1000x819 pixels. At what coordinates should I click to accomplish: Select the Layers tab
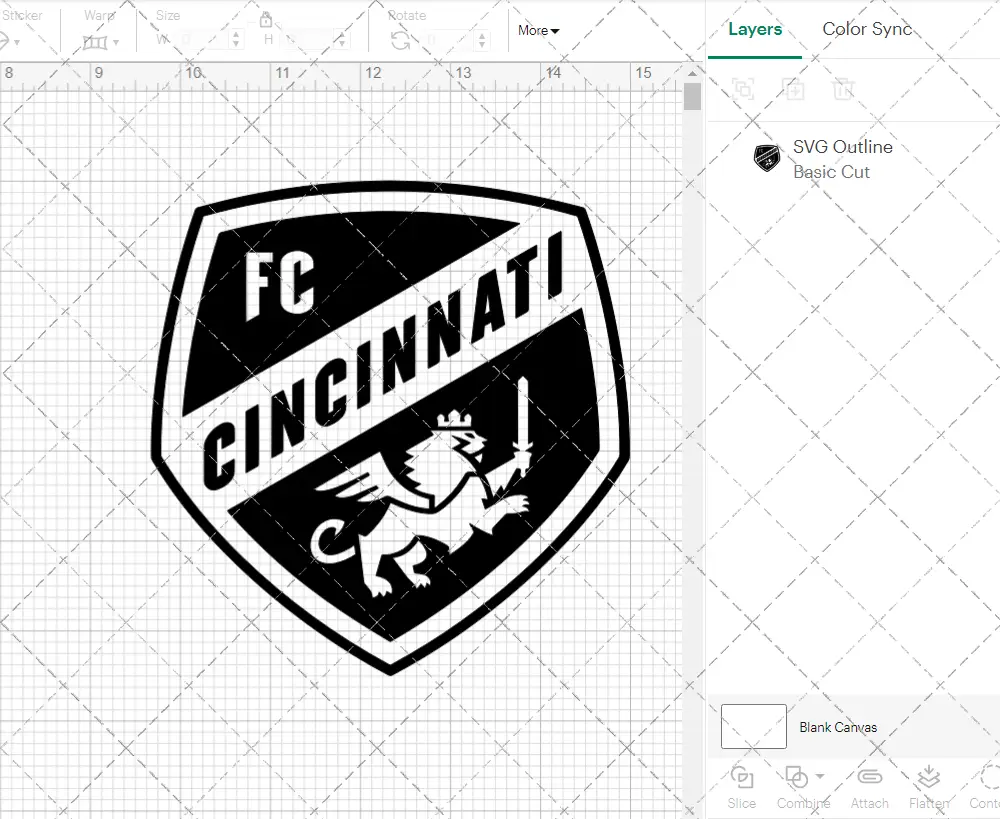point(755,29)
